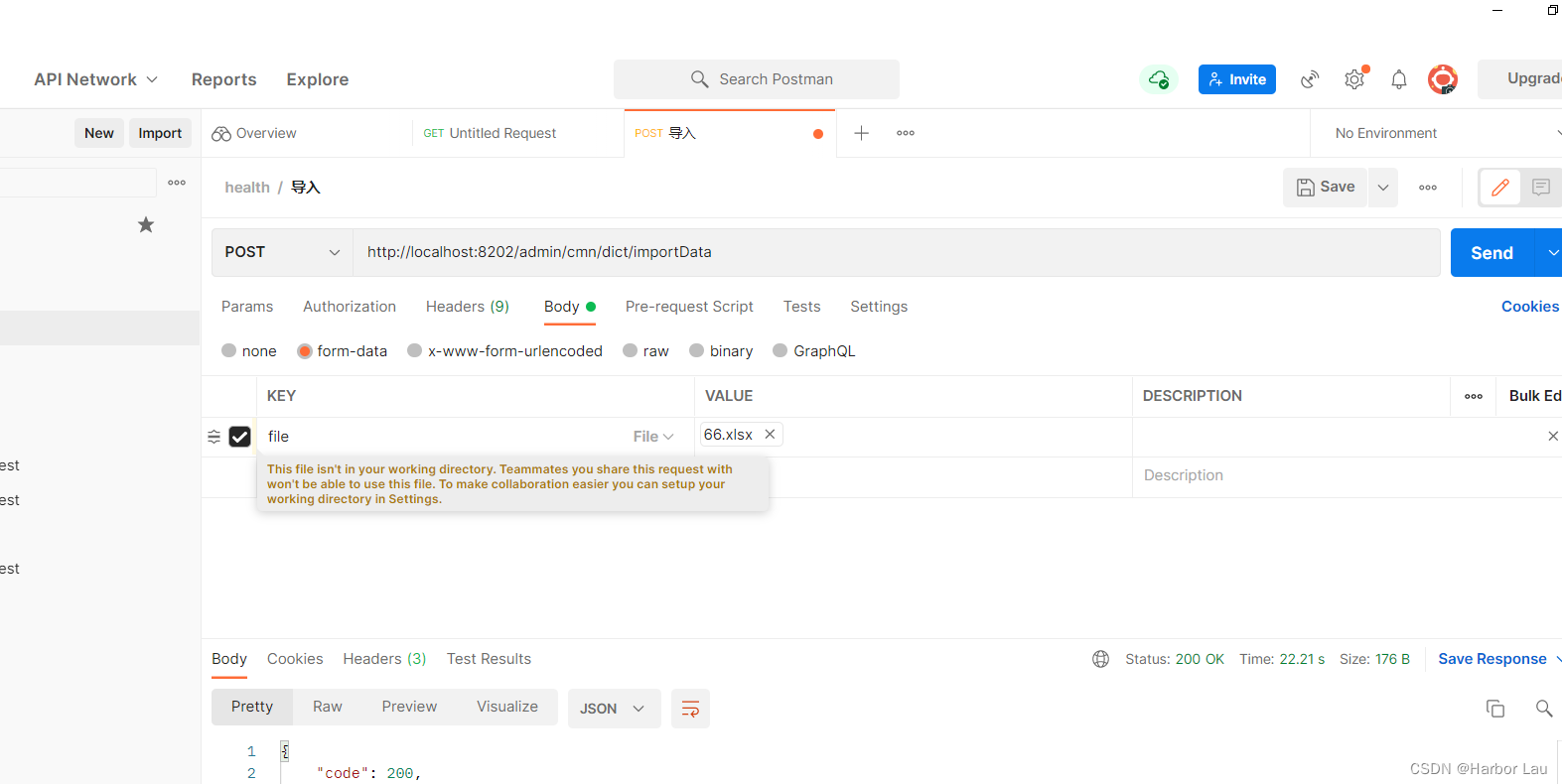Image resolution: width=1562 pixels, height=784 pixels.
Task: Open the Explore menu
Action: click(318, 79)
